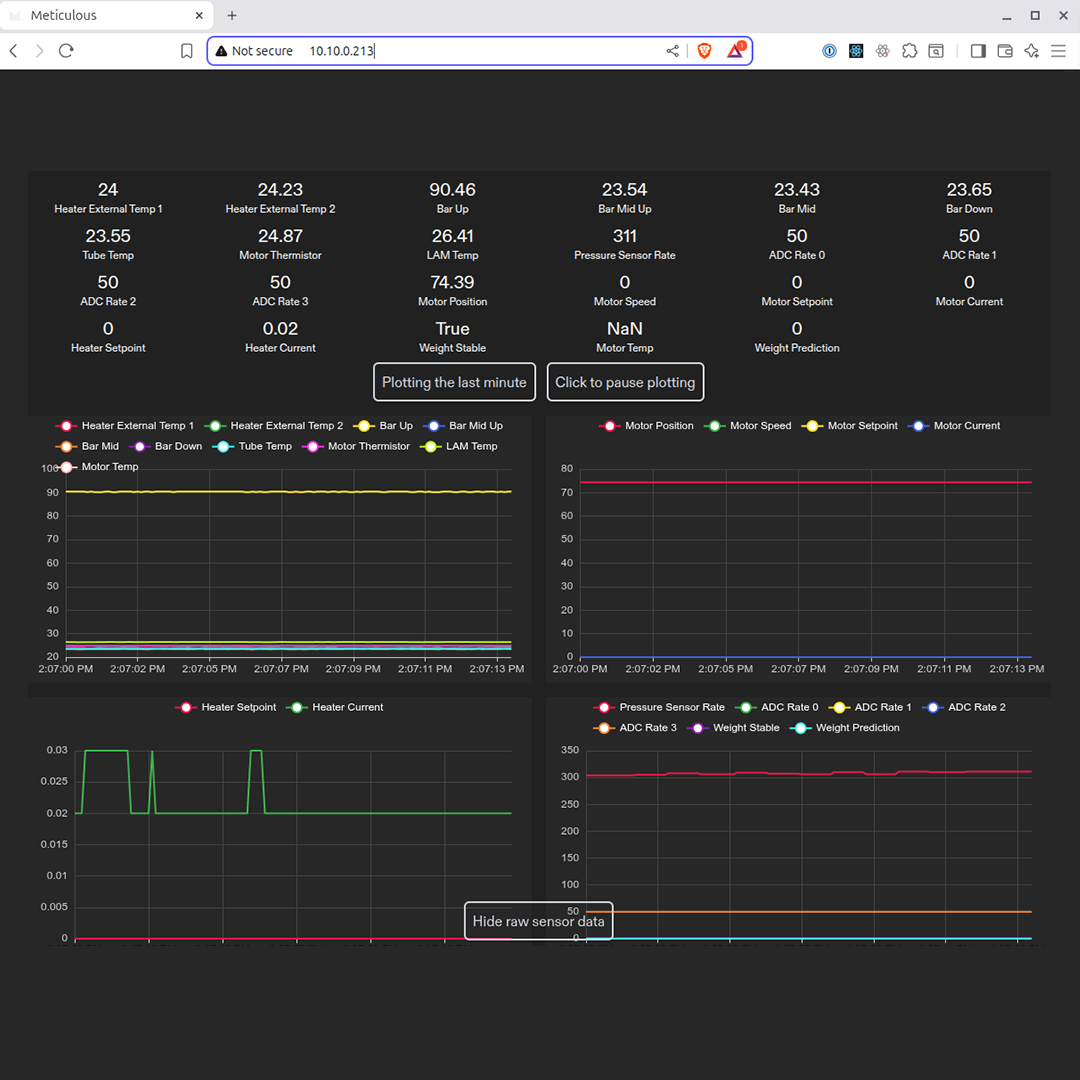The height and width of the screenshot is (1080, 1080).
Task: Click the Leo AI sparkle icon
Action: point(1031,51)
